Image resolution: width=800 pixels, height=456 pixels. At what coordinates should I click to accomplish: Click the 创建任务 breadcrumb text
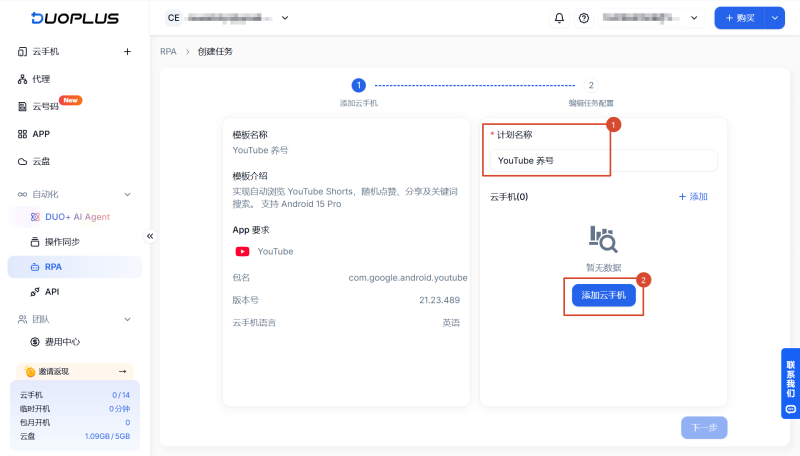[x=215, y=52]
